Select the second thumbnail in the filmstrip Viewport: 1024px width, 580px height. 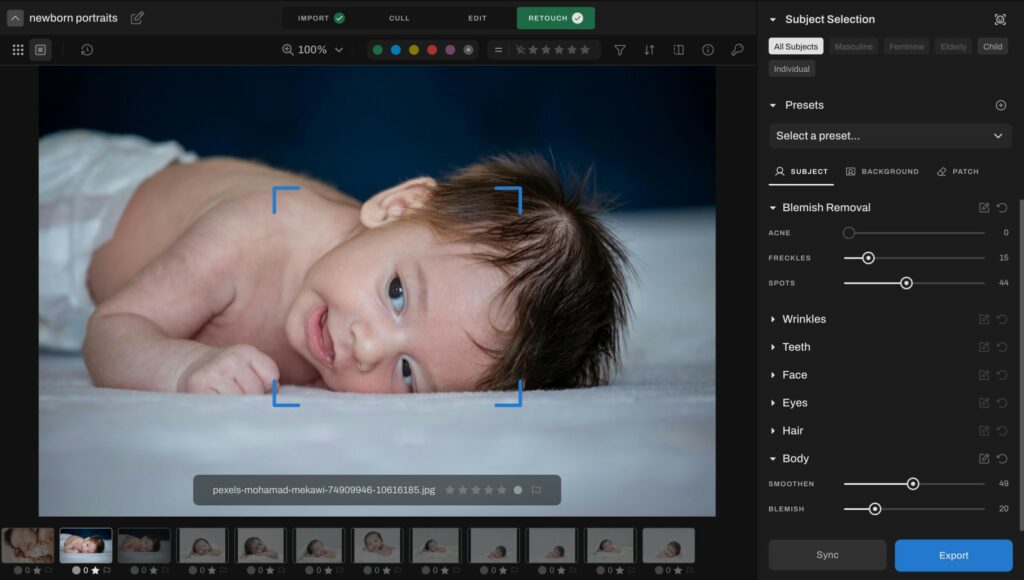[x=85, y=545]
